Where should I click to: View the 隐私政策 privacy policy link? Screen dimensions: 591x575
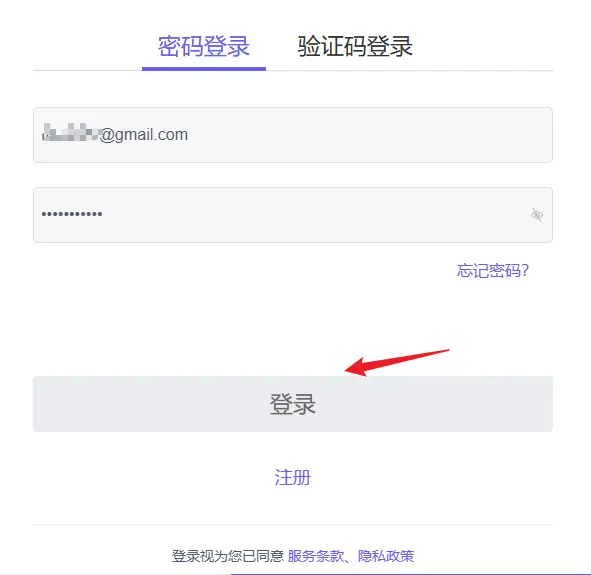386,556
